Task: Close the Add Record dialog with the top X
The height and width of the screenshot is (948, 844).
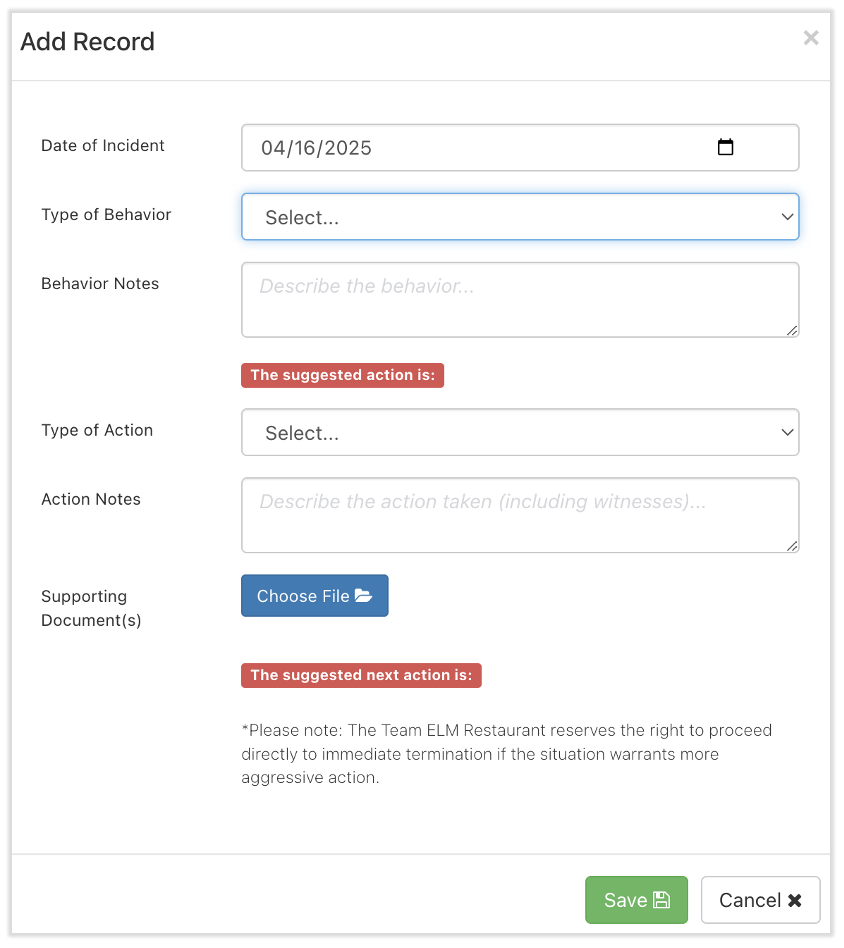Action: [811, 38]
